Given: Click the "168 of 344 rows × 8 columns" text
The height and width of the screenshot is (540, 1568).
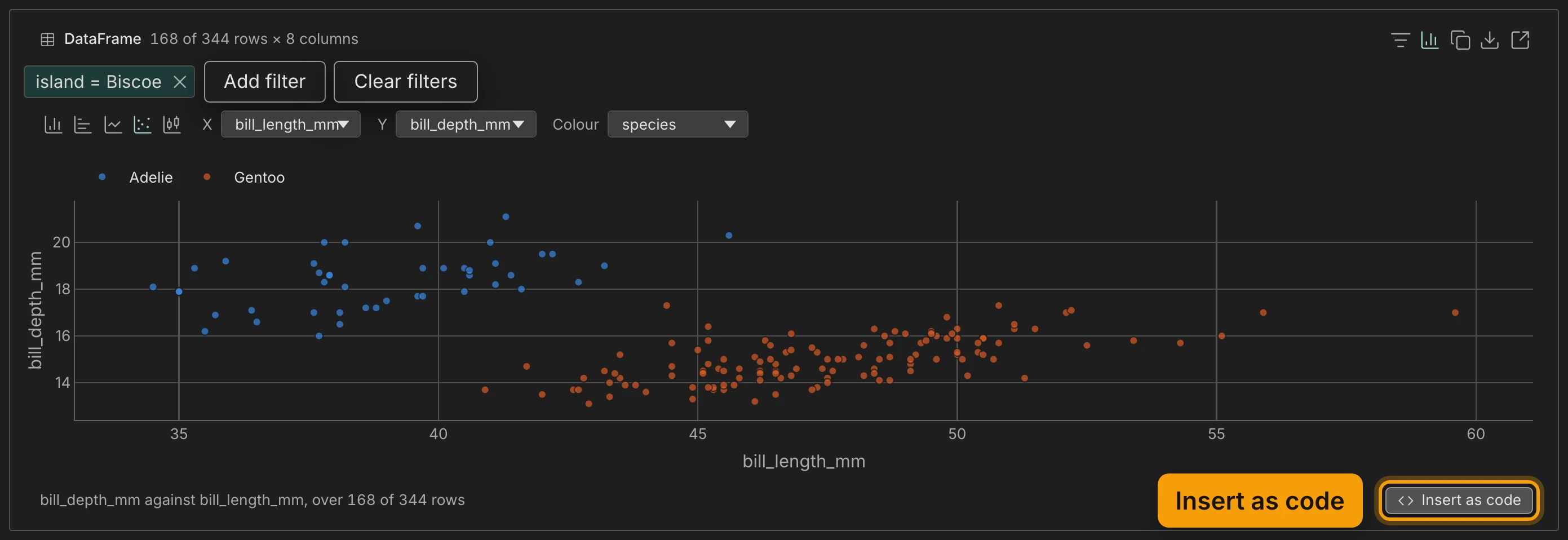Looking at the screenshot, I should tap(254, 39).
